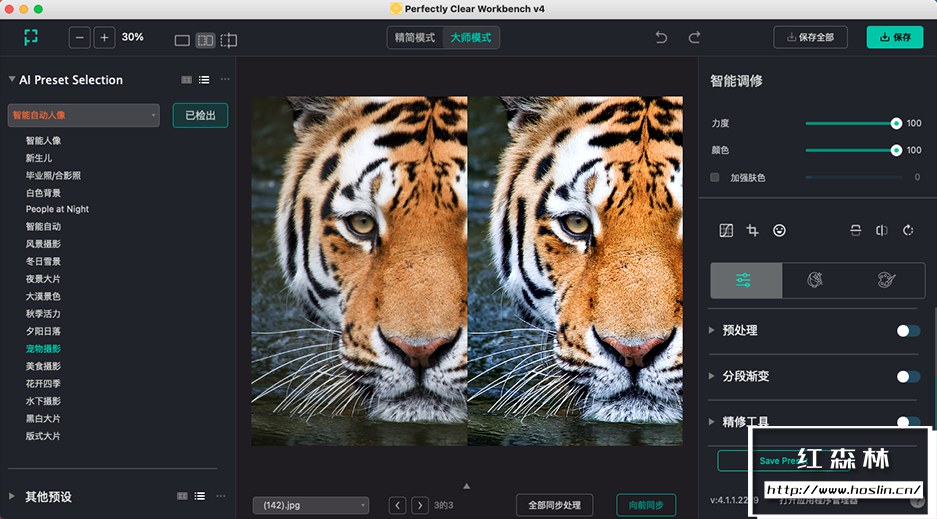Open the curves/histogram tool icon

pyautogui.click(x=727, y=231)
